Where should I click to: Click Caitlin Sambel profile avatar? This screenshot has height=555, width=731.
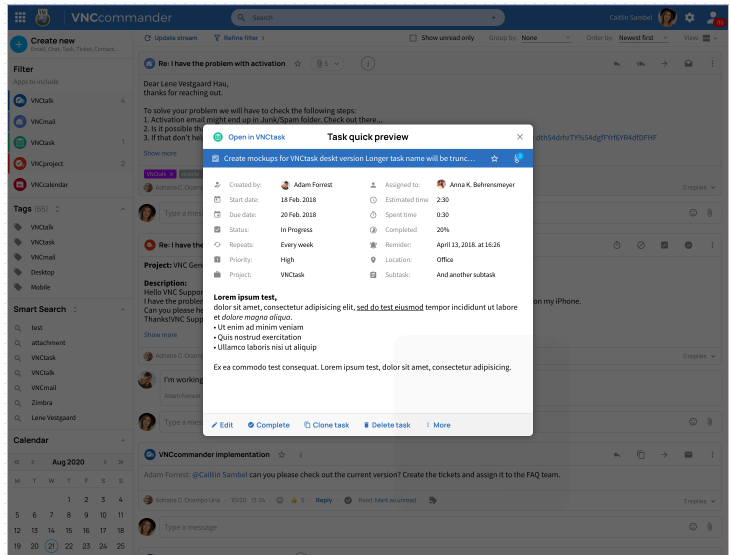tap(667, 18)
